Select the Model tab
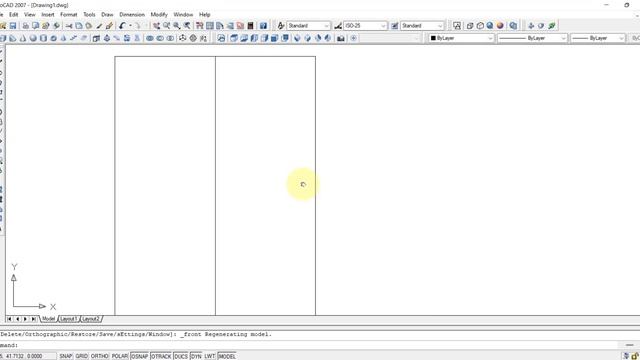640x360 pixels. (49, 319)
